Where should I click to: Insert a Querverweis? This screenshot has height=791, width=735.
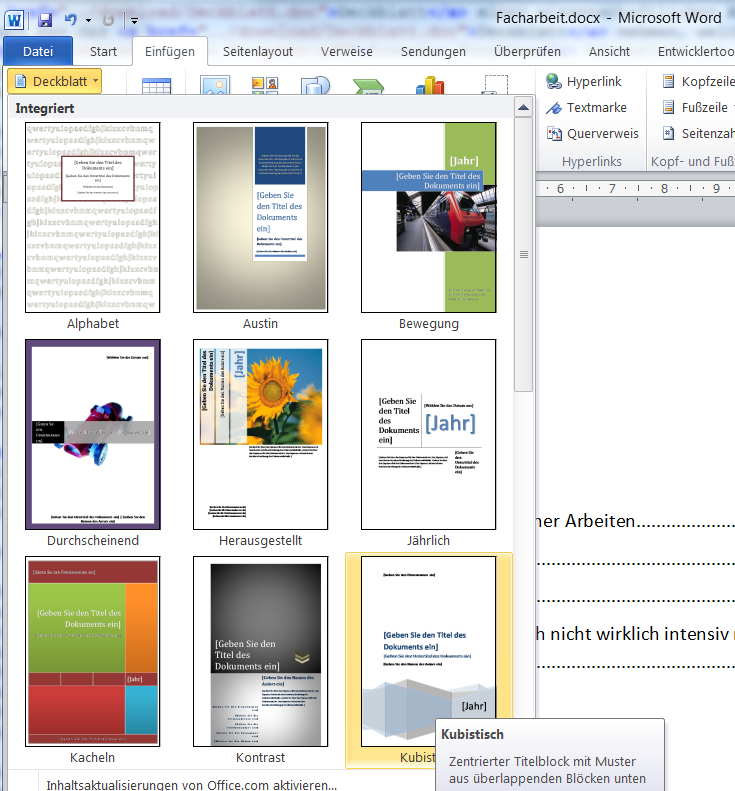pyautogui.click(x=593, y=134)
